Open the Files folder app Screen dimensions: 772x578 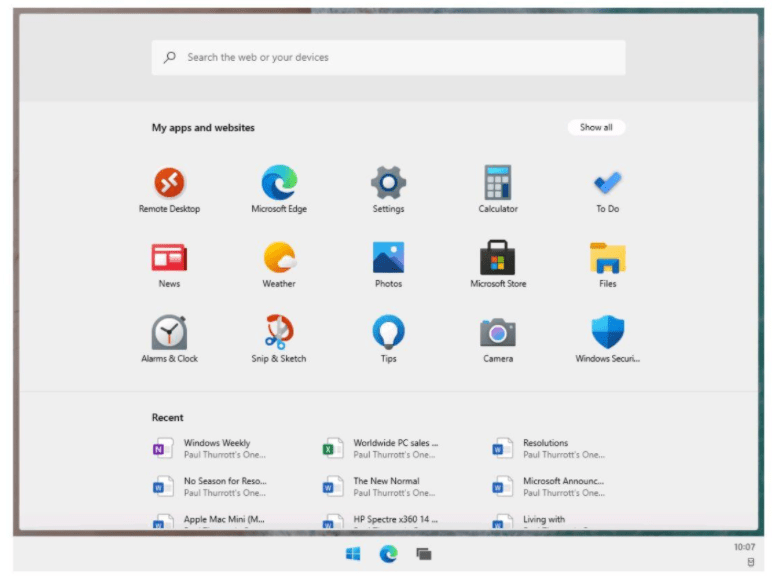607,258
